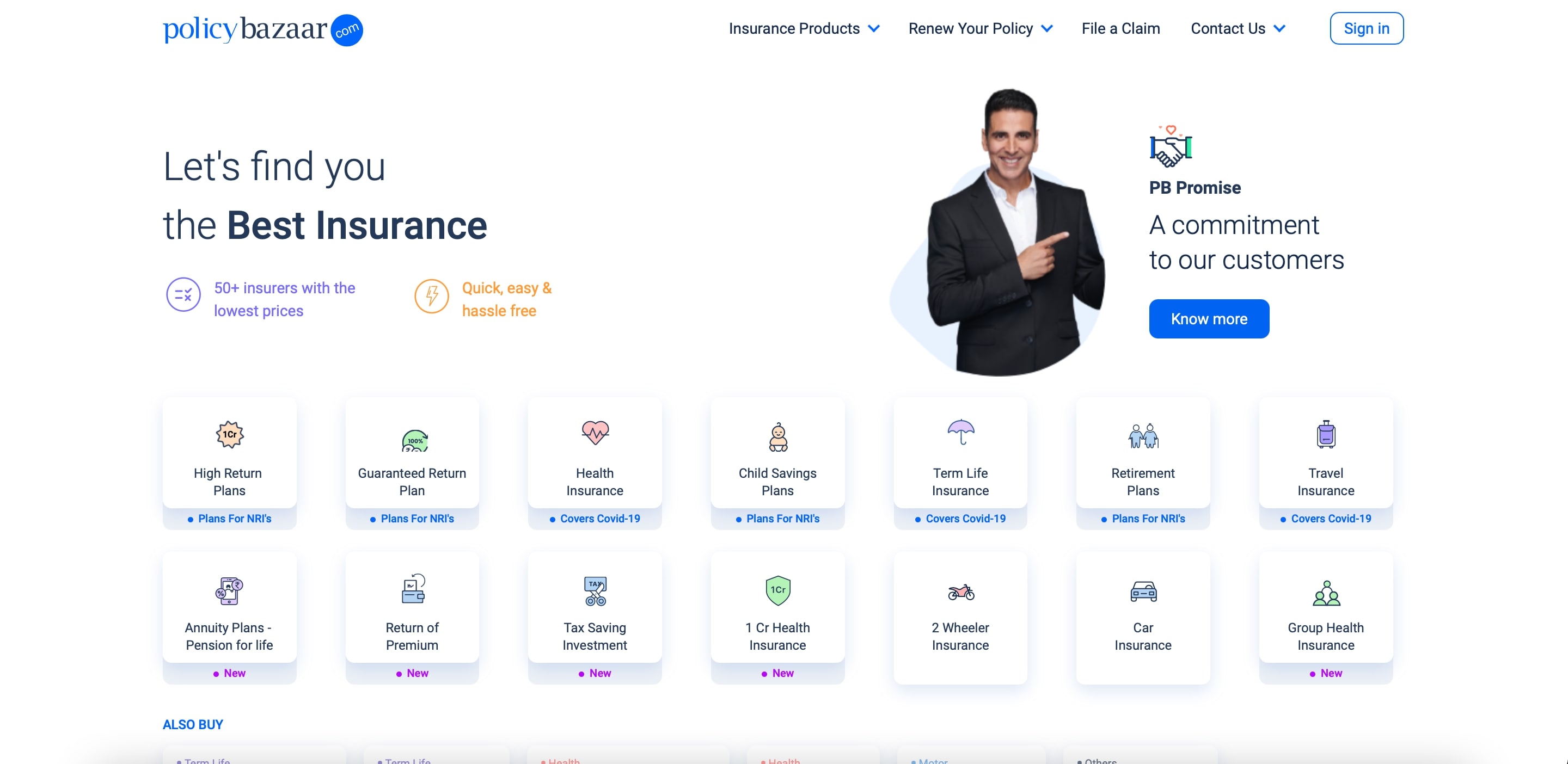Screen dimensions: 1568x764
Task: Open Health Insurance heart pulse icon
Action: coord(595,433)
